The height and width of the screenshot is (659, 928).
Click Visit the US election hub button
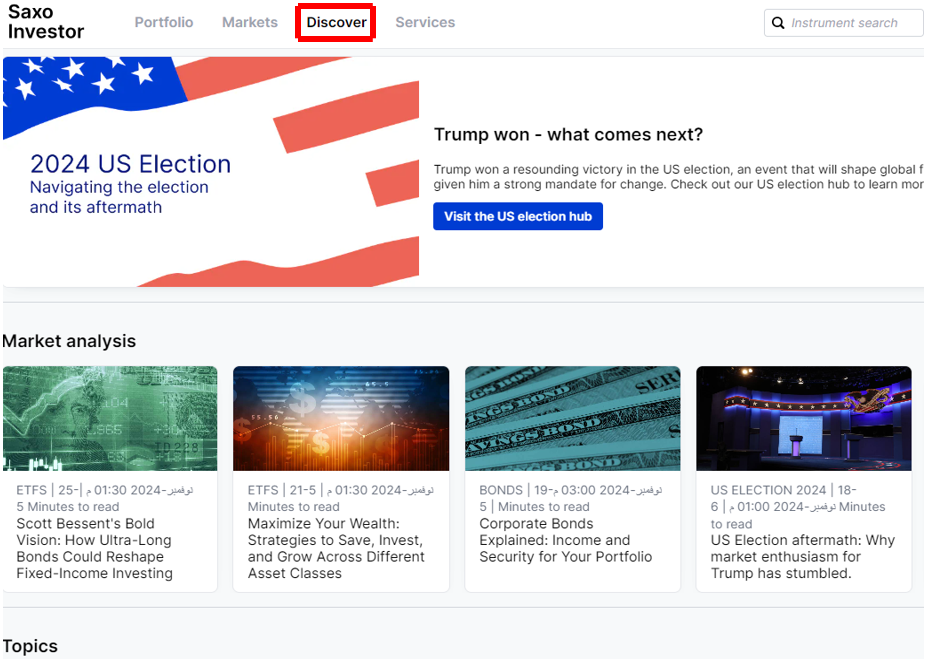(x=518, y=216)
